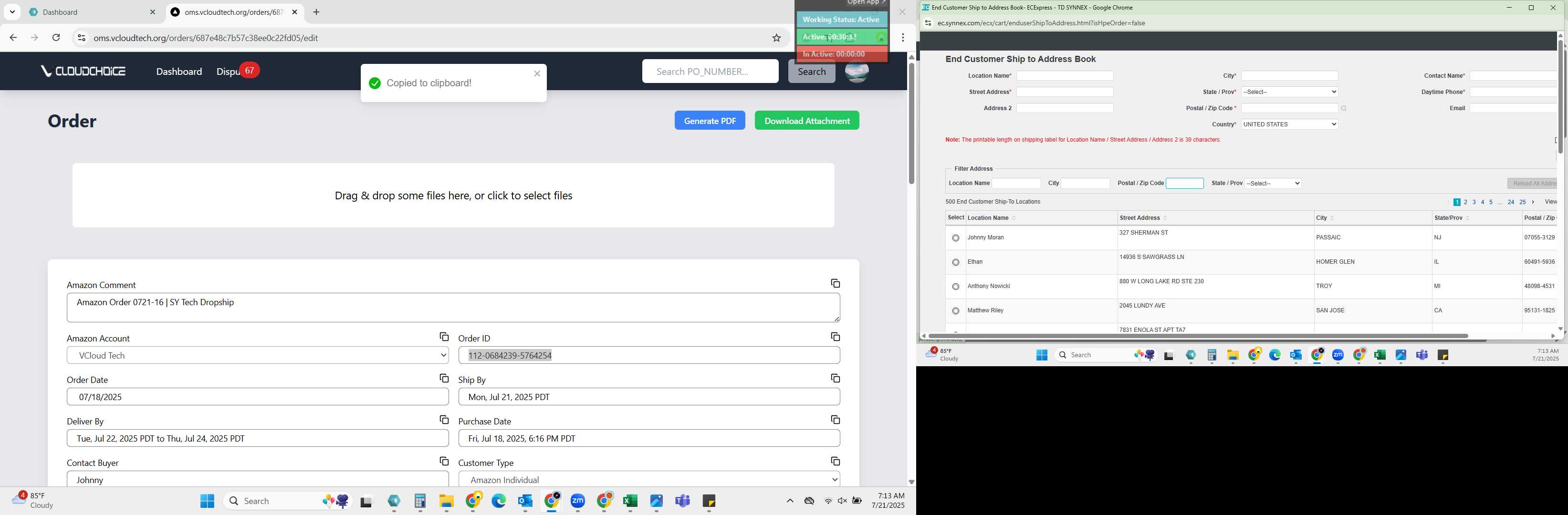Click copy icon beside Amazon Account label
The height and width of the screenshot is (515, 1568).
click(444, 337)
